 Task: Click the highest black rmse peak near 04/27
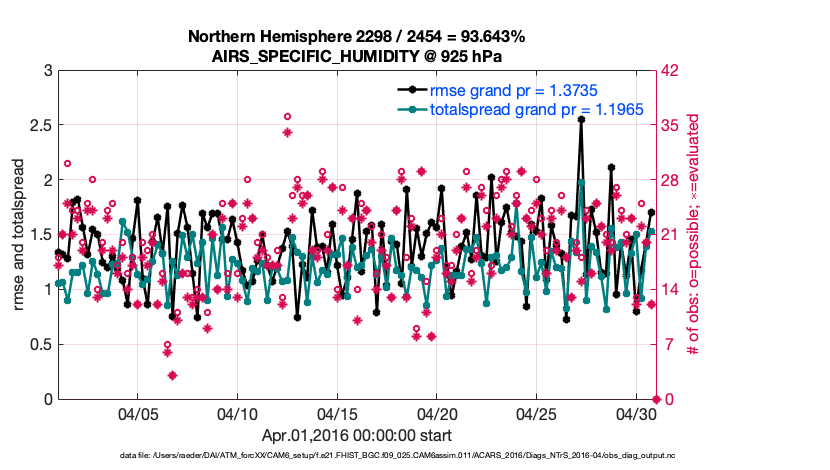(x=581, y=119)
